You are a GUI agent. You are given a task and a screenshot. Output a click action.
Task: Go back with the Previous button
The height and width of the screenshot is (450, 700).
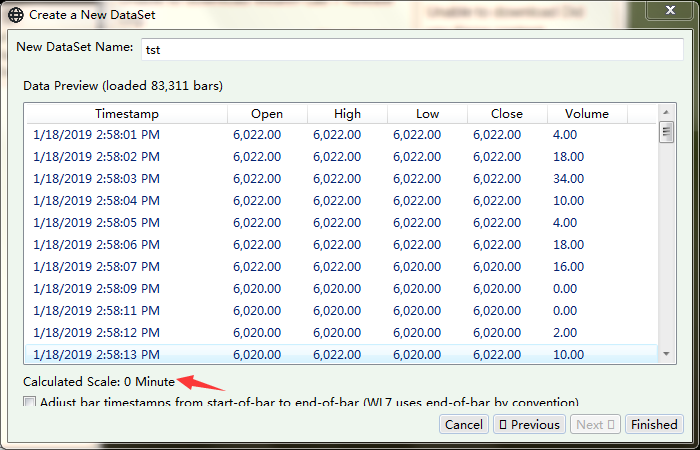[x=529, y=424]
